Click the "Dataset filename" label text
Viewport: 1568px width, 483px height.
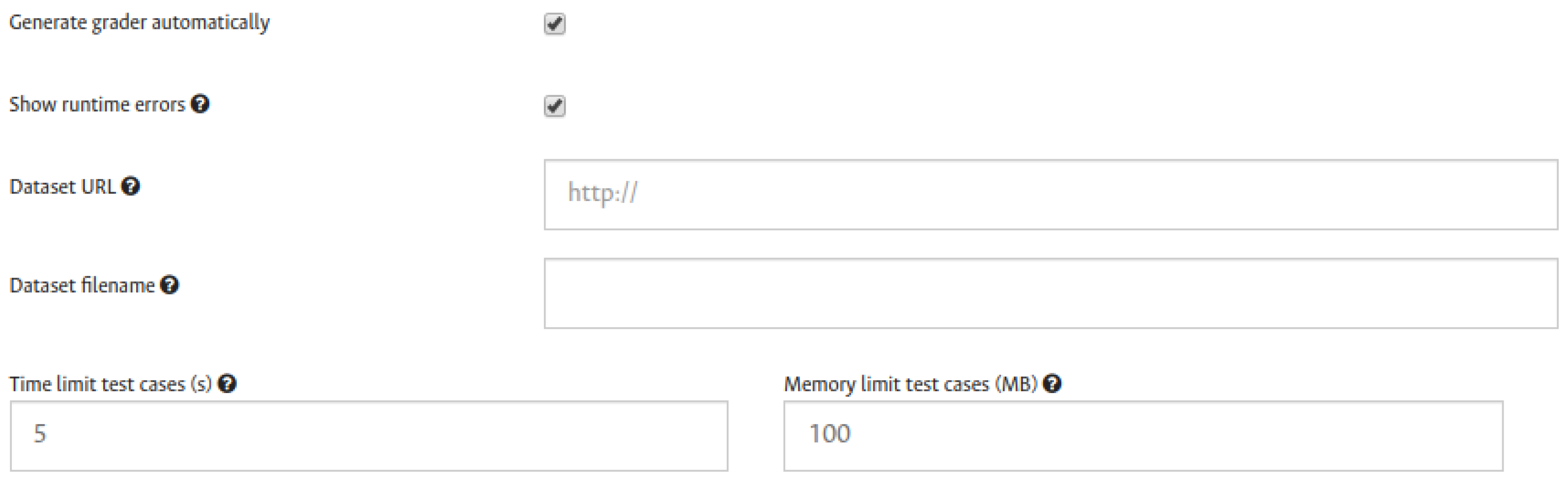[82, 285]
